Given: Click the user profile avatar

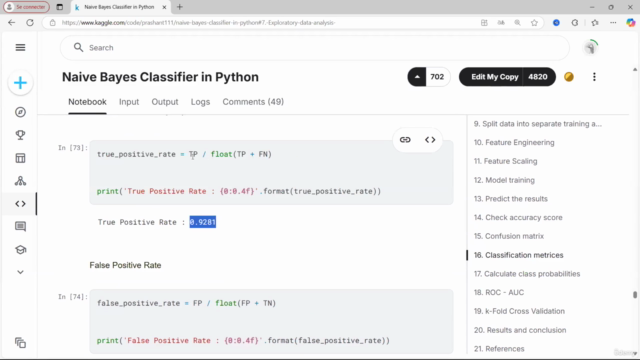Looking at the screenshot, I should click(x=590, y=48).
